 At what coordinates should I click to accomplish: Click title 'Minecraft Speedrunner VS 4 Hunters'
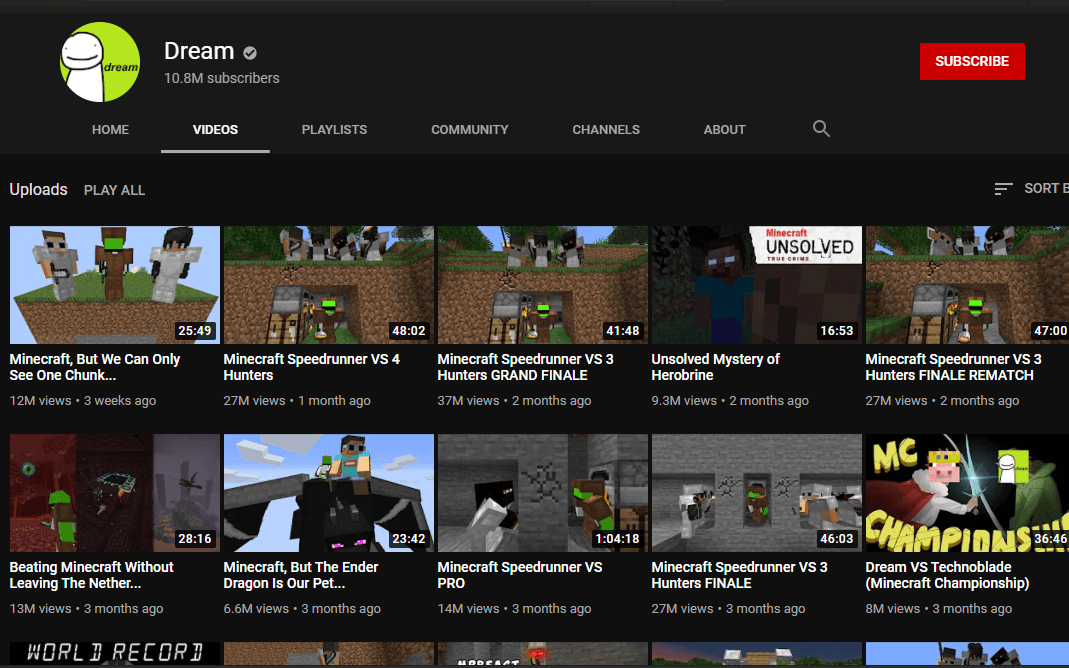point(312,367)
